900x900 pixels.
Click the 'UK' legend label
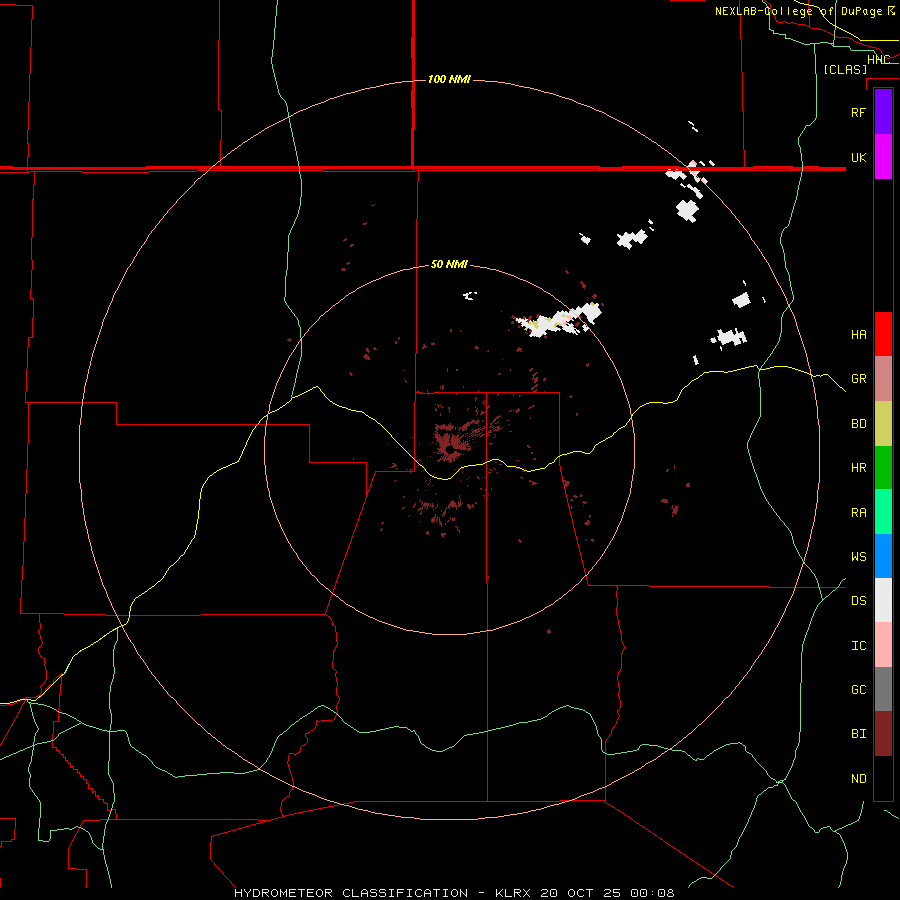[x=858, y=157]
